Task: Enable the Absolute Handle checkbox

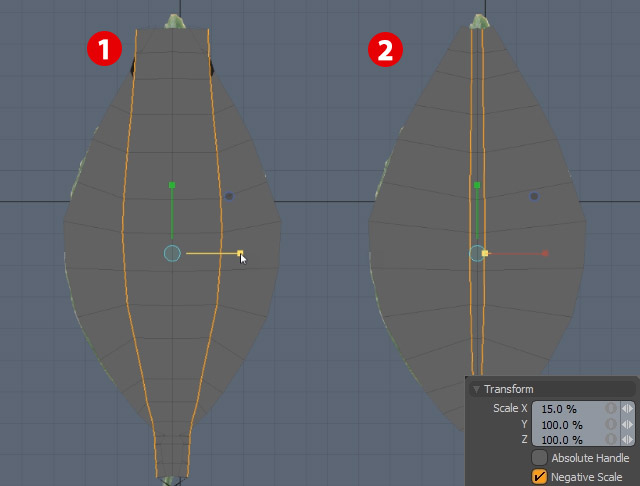Action: (x=539, y=458)
